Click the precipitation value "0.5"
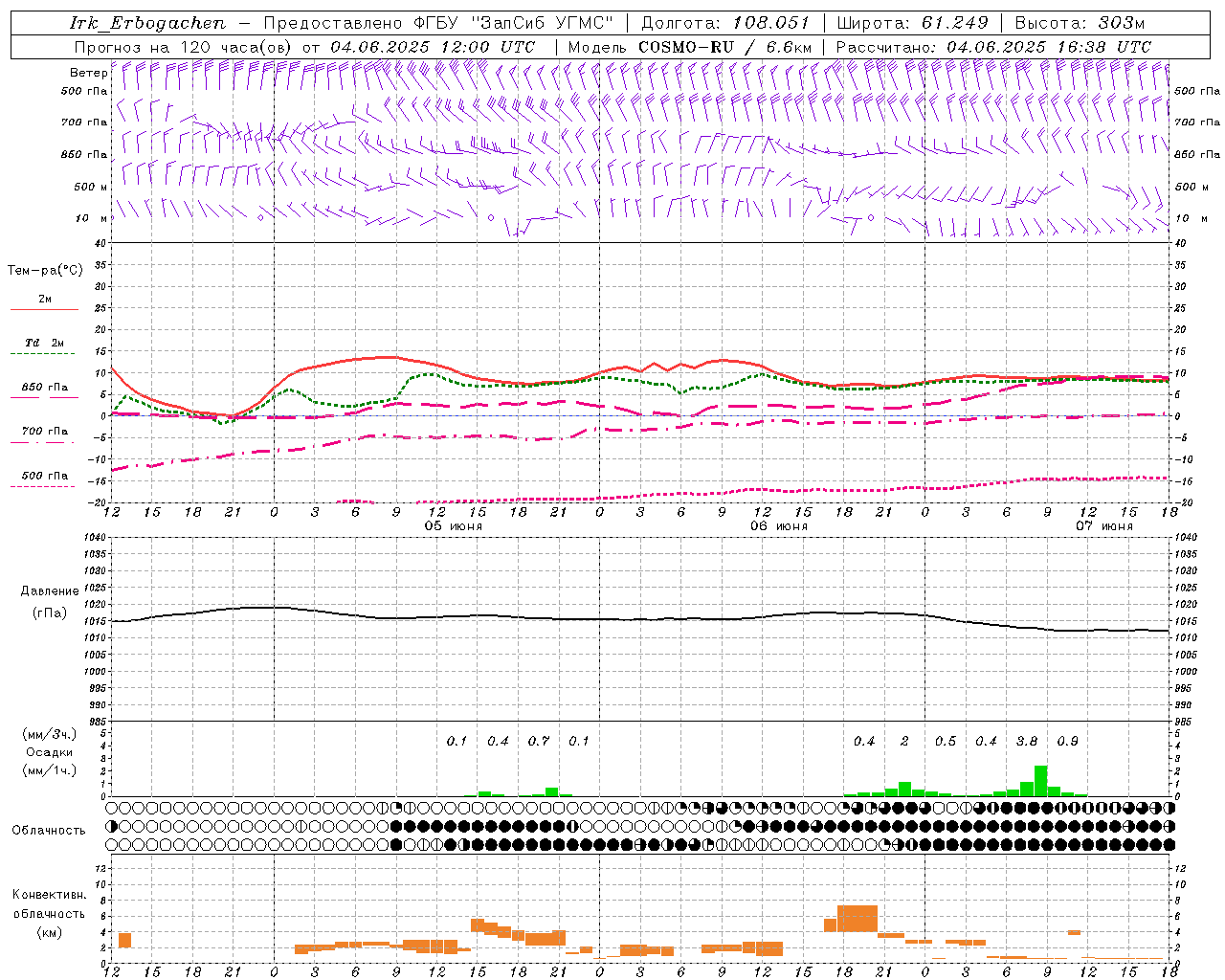Viewport: 1225px width, 980px height. coord(946,742)
